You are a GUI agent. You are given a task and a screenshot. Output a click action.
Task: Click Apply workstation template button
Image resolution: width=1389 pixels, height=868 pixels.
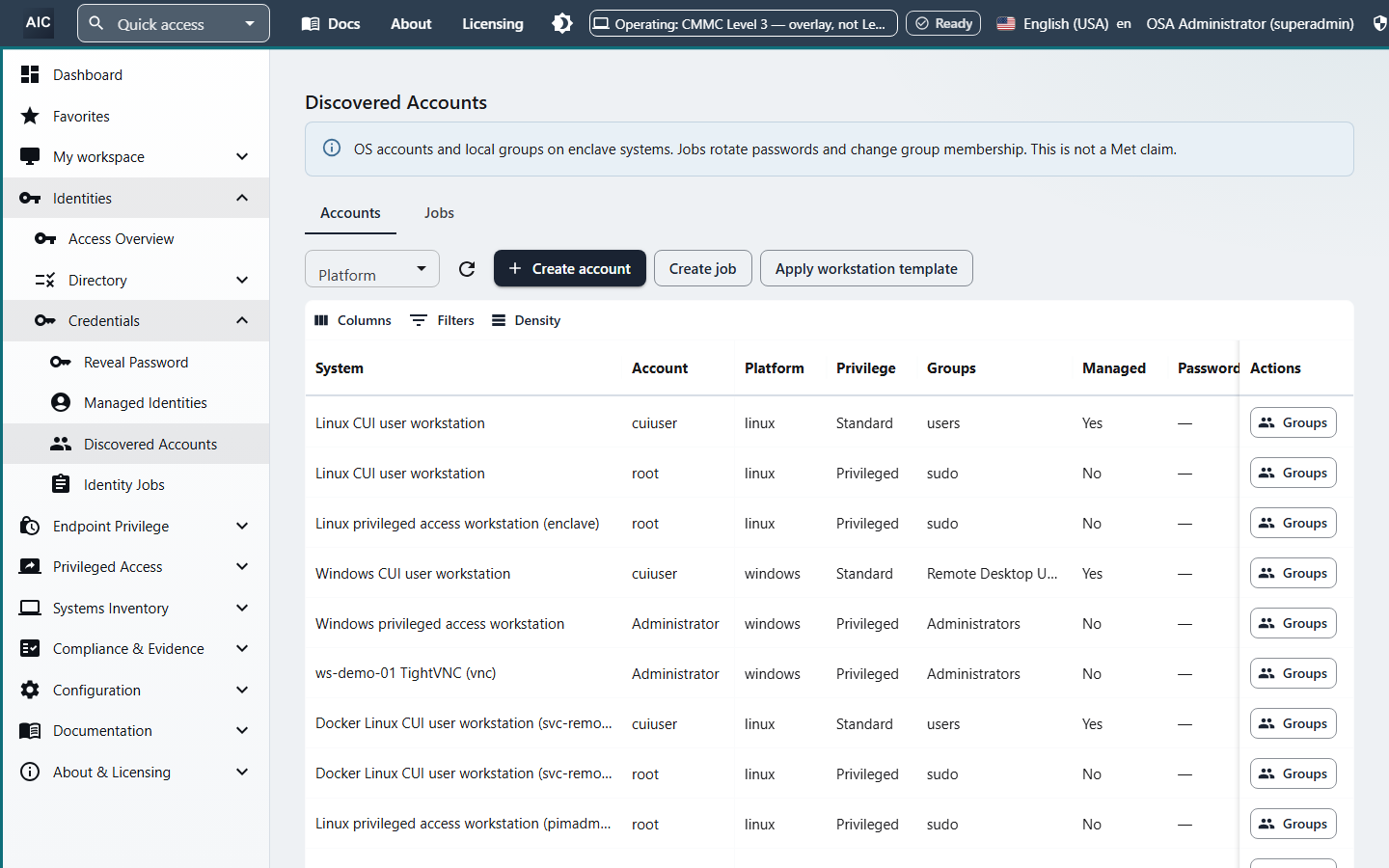[x=866, y=268]
